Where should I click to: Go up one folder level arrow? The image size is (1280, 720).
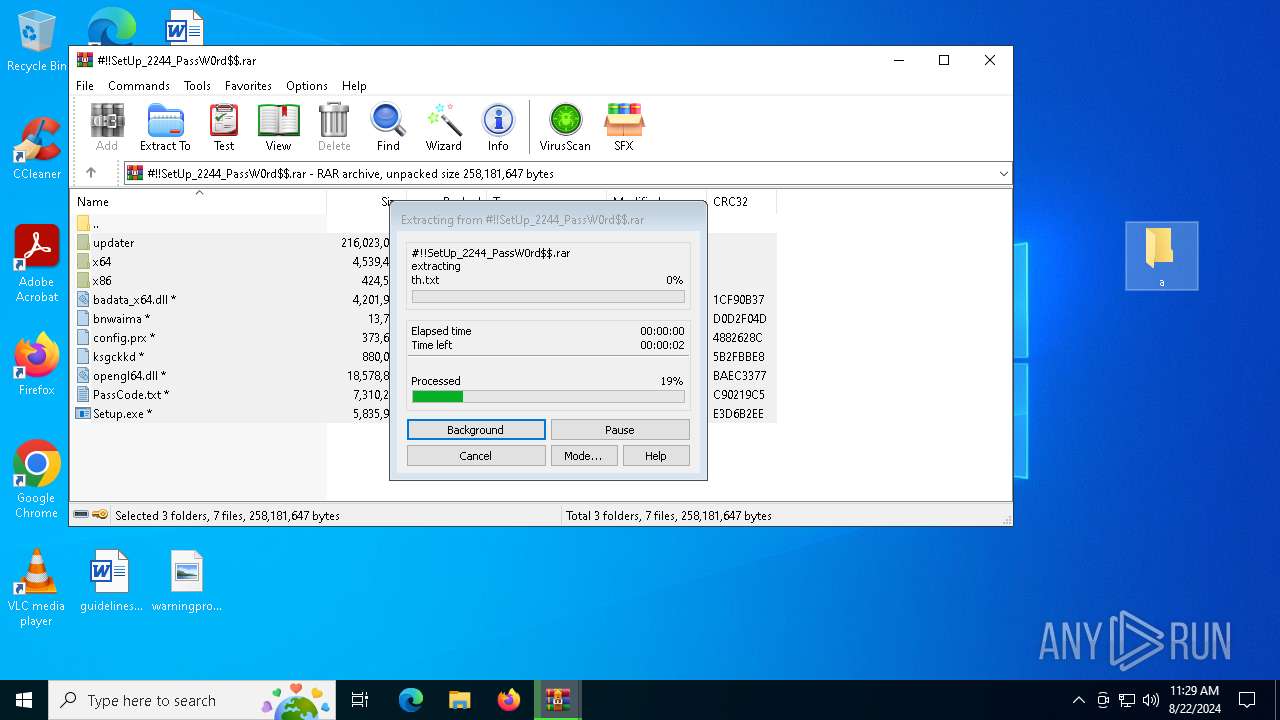point(90,173)
